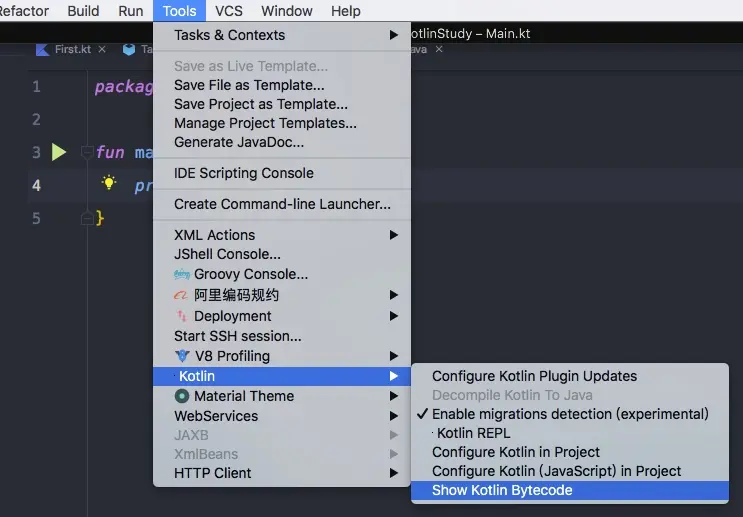
Task: Open the Refactor menu
Action: click(24, 10)
